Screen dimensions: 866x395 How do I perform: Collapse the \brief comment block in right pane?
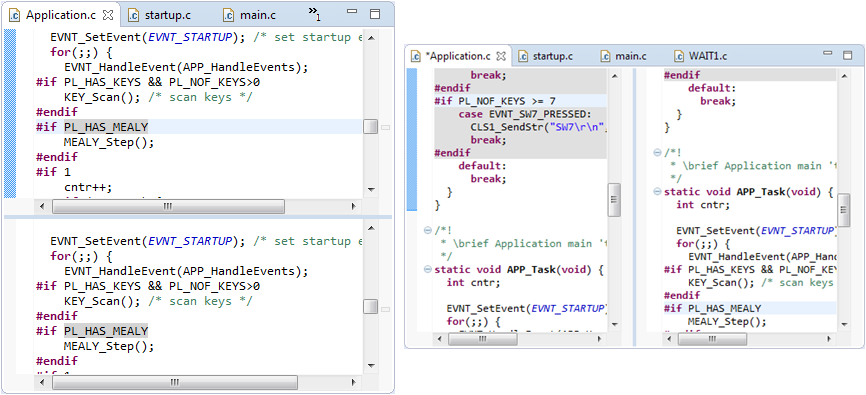click(657, 152)
